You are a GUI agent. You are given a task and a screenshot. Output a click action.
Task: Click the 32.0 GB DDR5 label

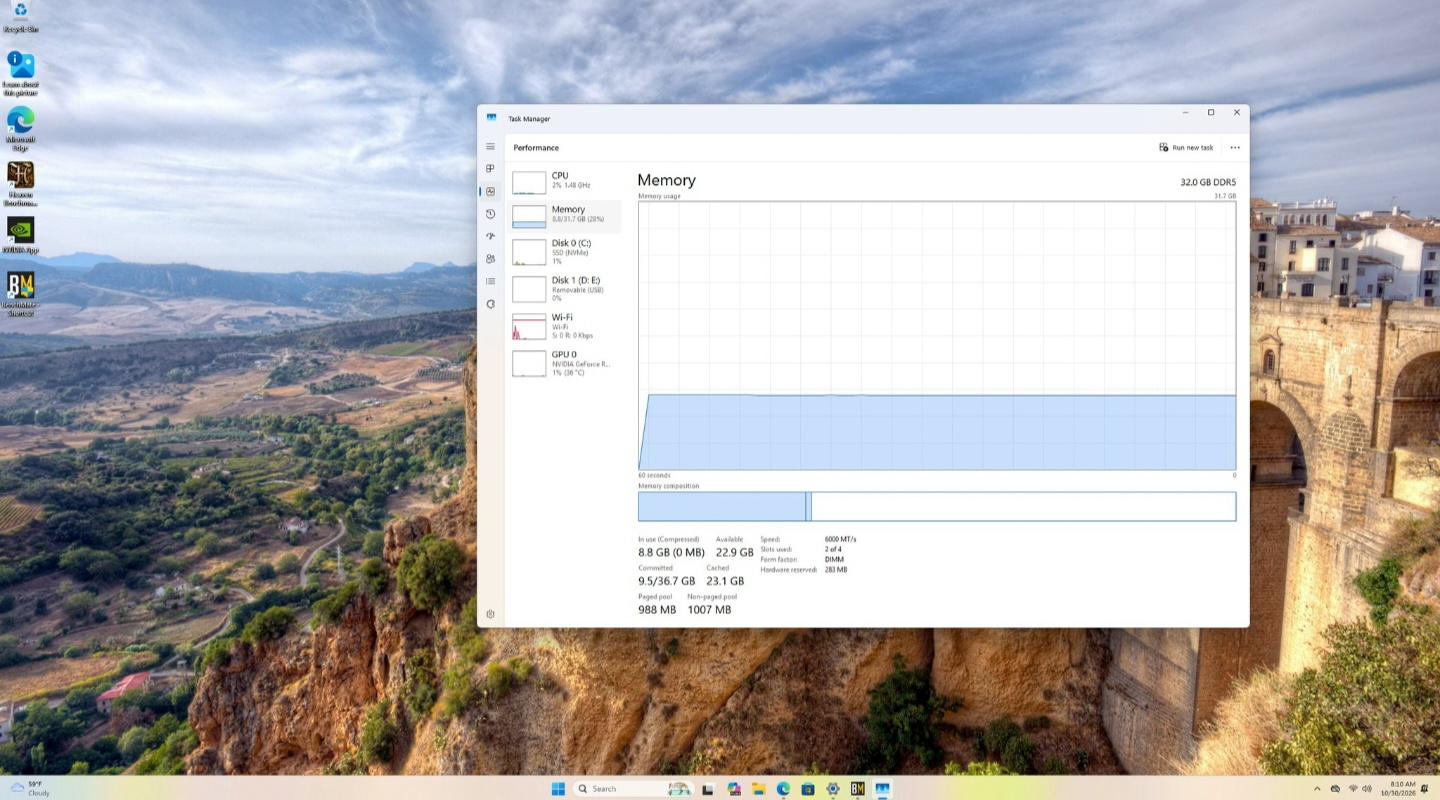point(1208,183)
